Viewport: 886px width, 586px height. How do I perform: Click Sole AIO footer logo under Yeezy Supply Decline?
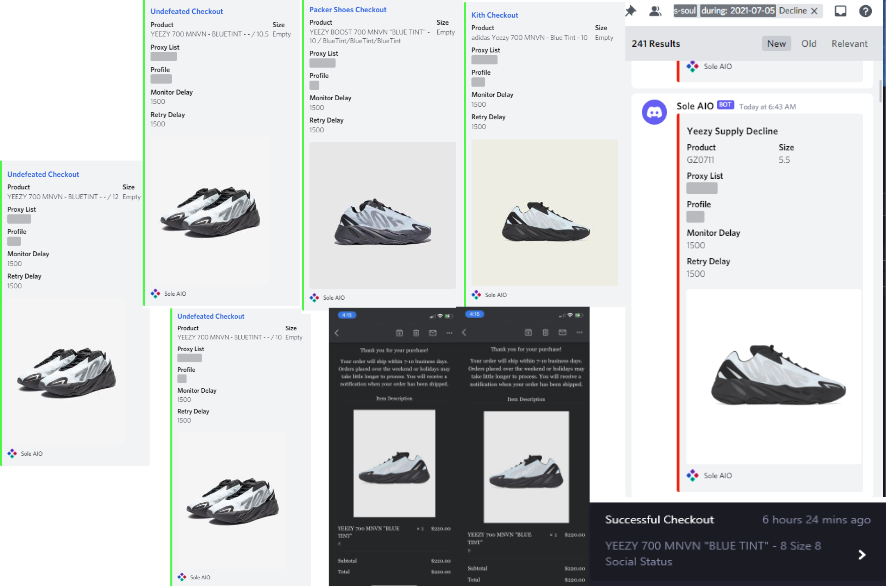[x=692, y=475]
